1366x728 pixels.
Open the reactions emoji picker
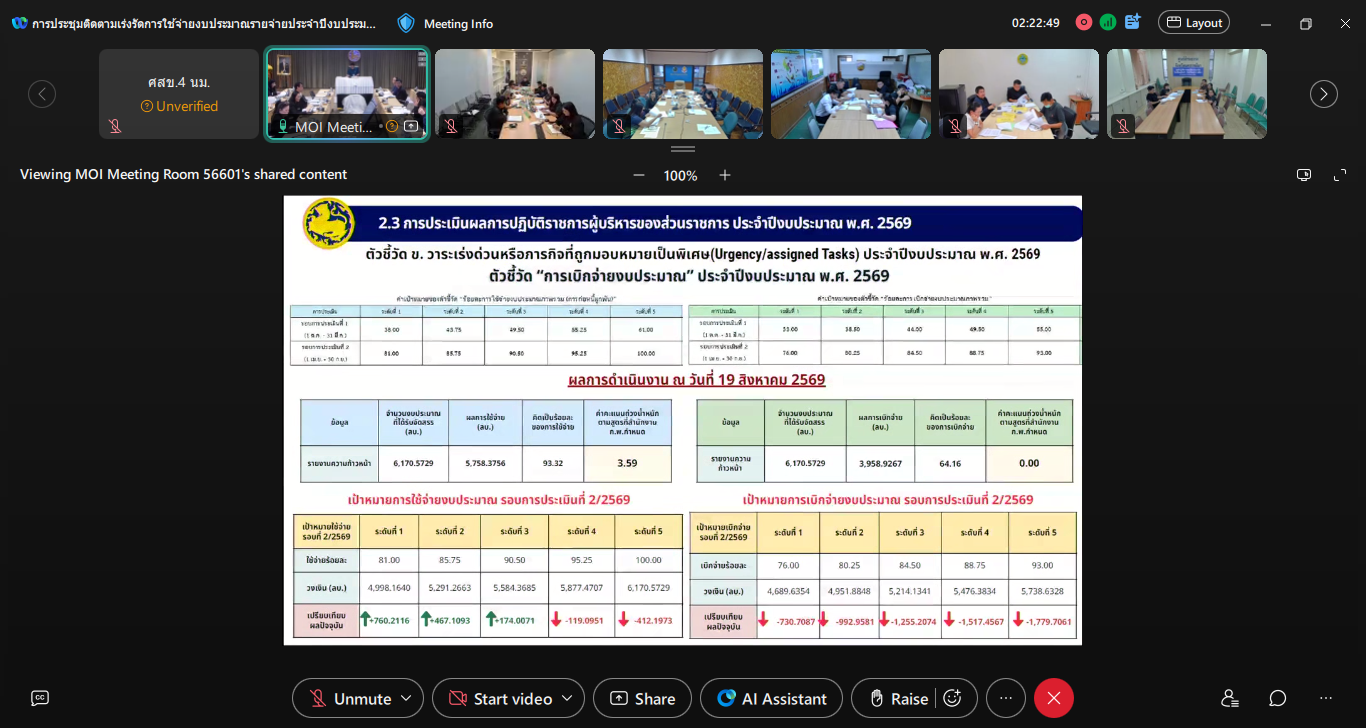pos(953,698)
